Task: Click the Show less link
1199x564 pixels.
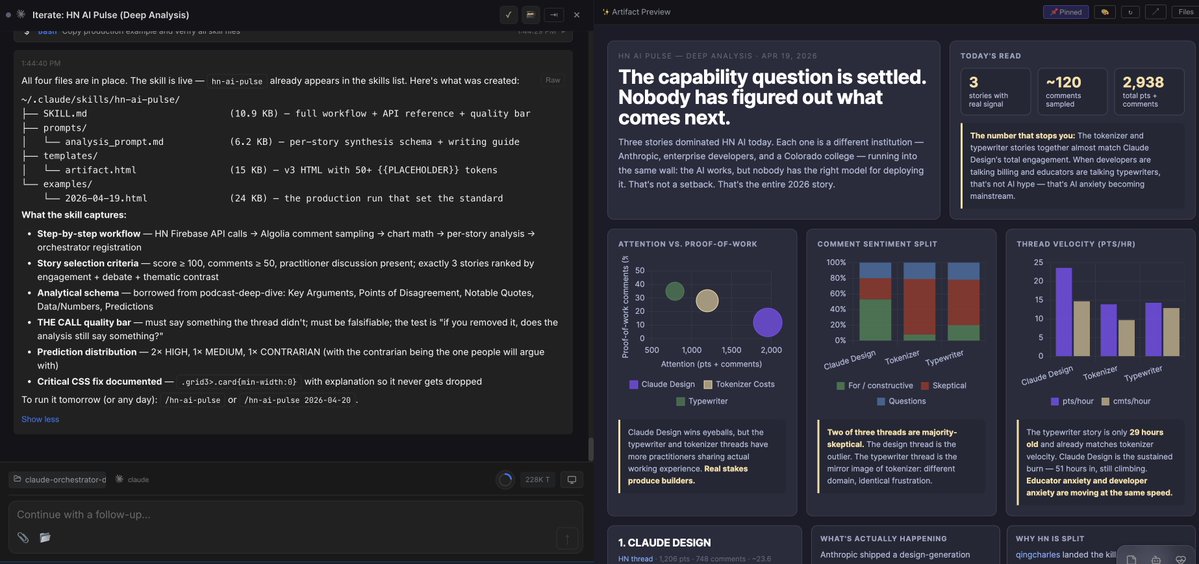Action: 40,419
